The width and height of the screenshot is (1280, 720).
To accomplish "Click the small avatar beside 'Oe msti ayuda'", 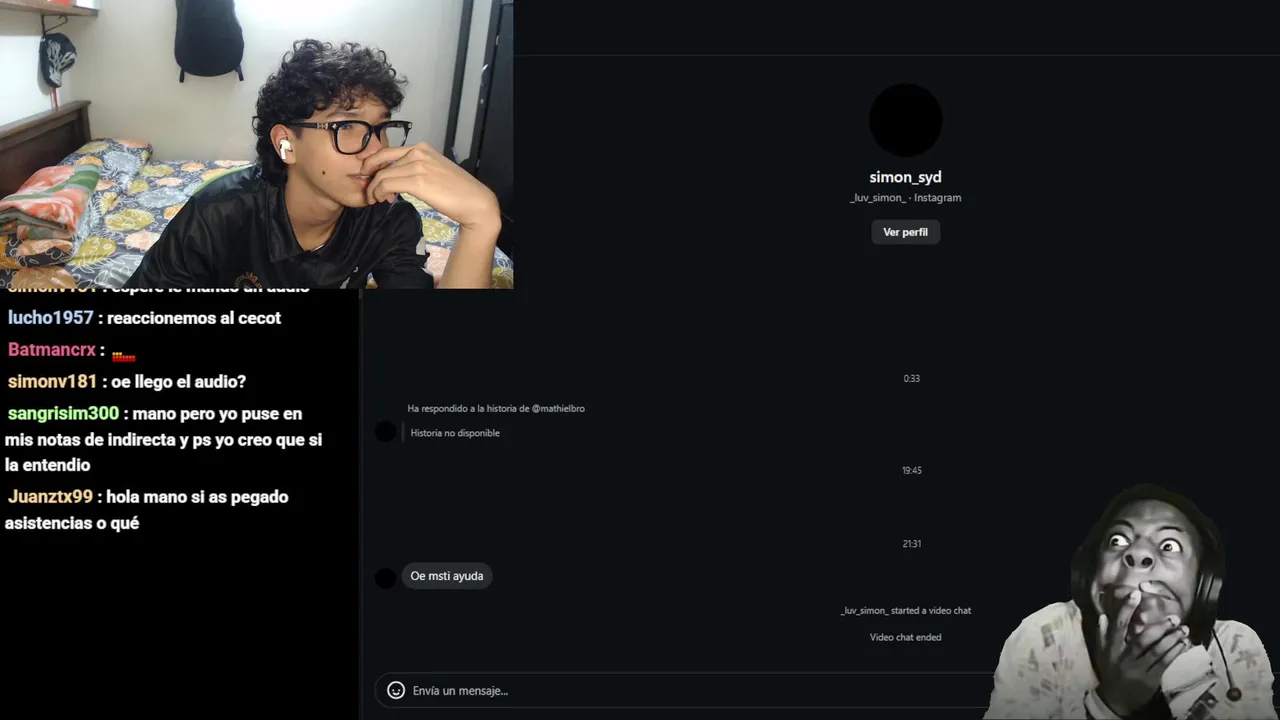I will click(x=385, y=577).
